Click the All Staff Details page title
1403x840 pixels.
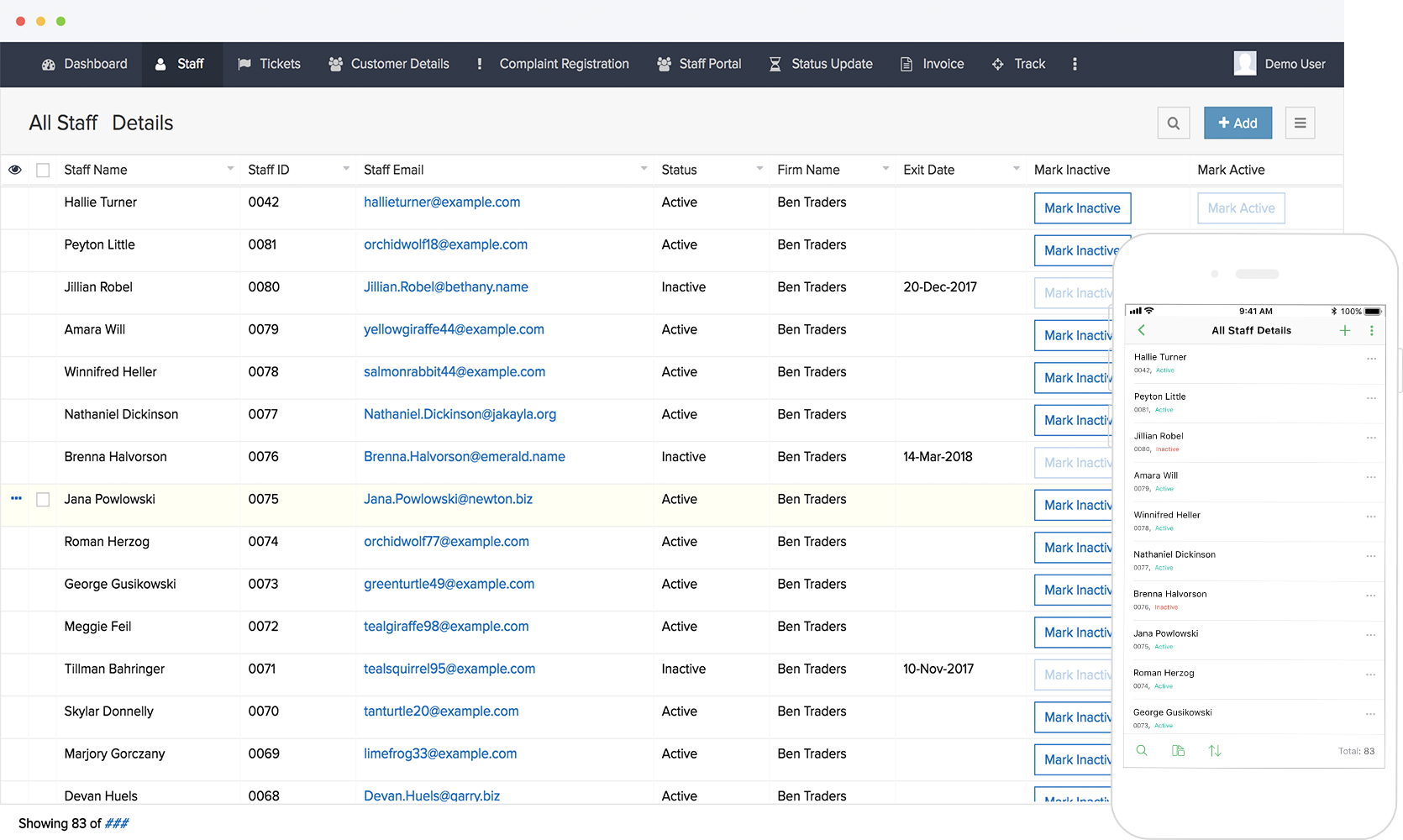click(x=101, y=123)
